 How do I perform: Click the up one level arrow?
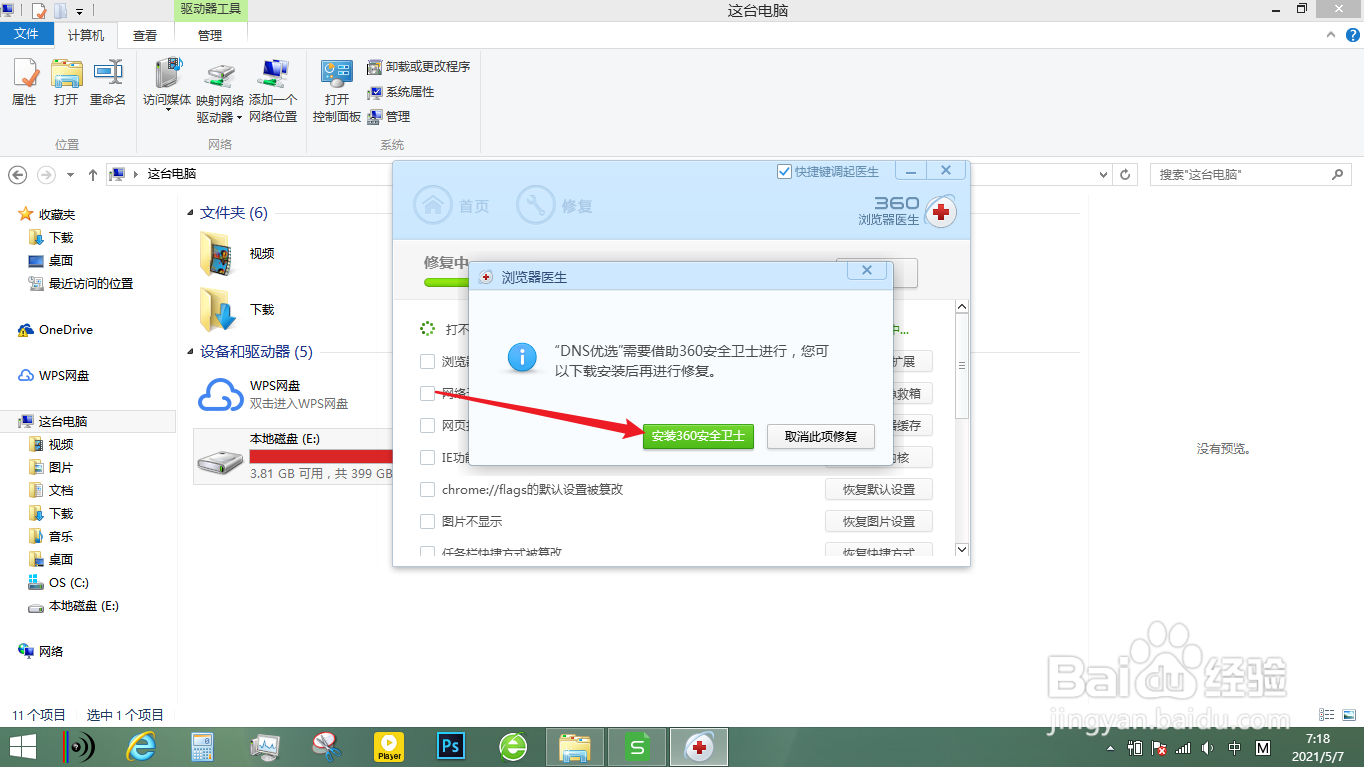pyautogui.click(x=93, y=174)
